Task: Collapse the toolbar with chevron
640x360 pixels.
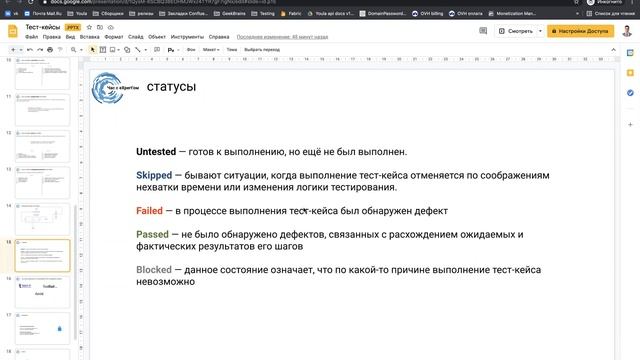Action: [x=613, y=50]
